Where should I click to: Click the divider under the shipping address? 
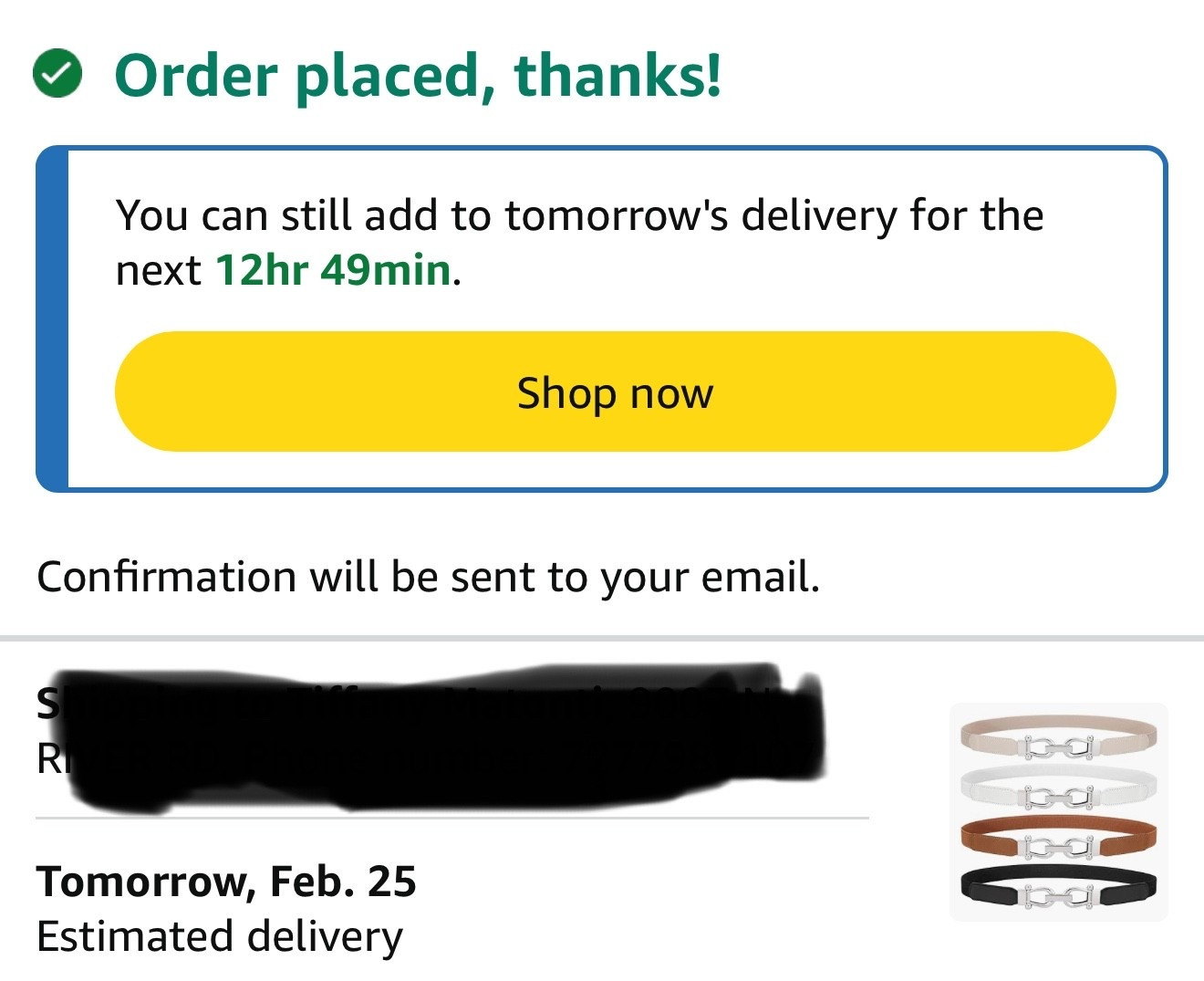(451, 816)
